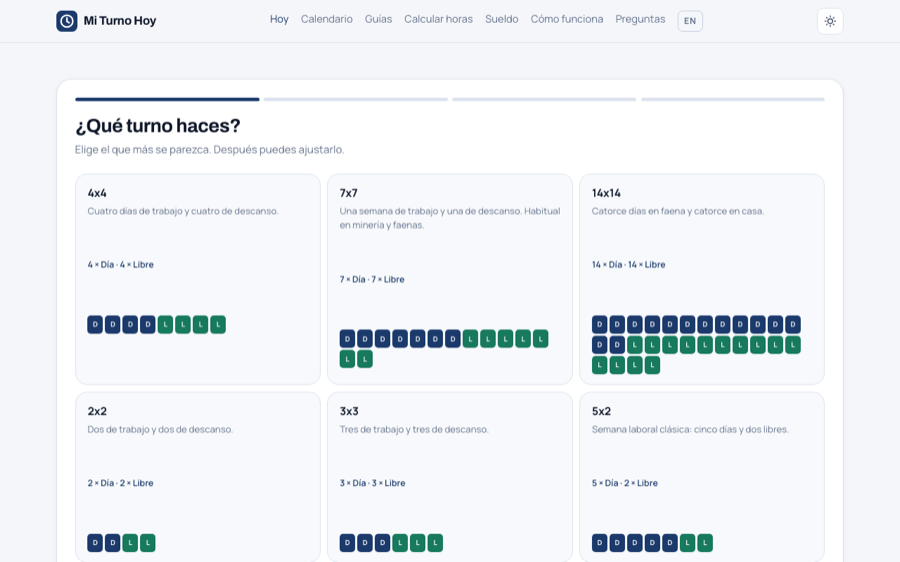Click '¿Qué turno haces?' heading
Image resolution: width=900 pixels, height=562 pixels.
click(158, 126)
